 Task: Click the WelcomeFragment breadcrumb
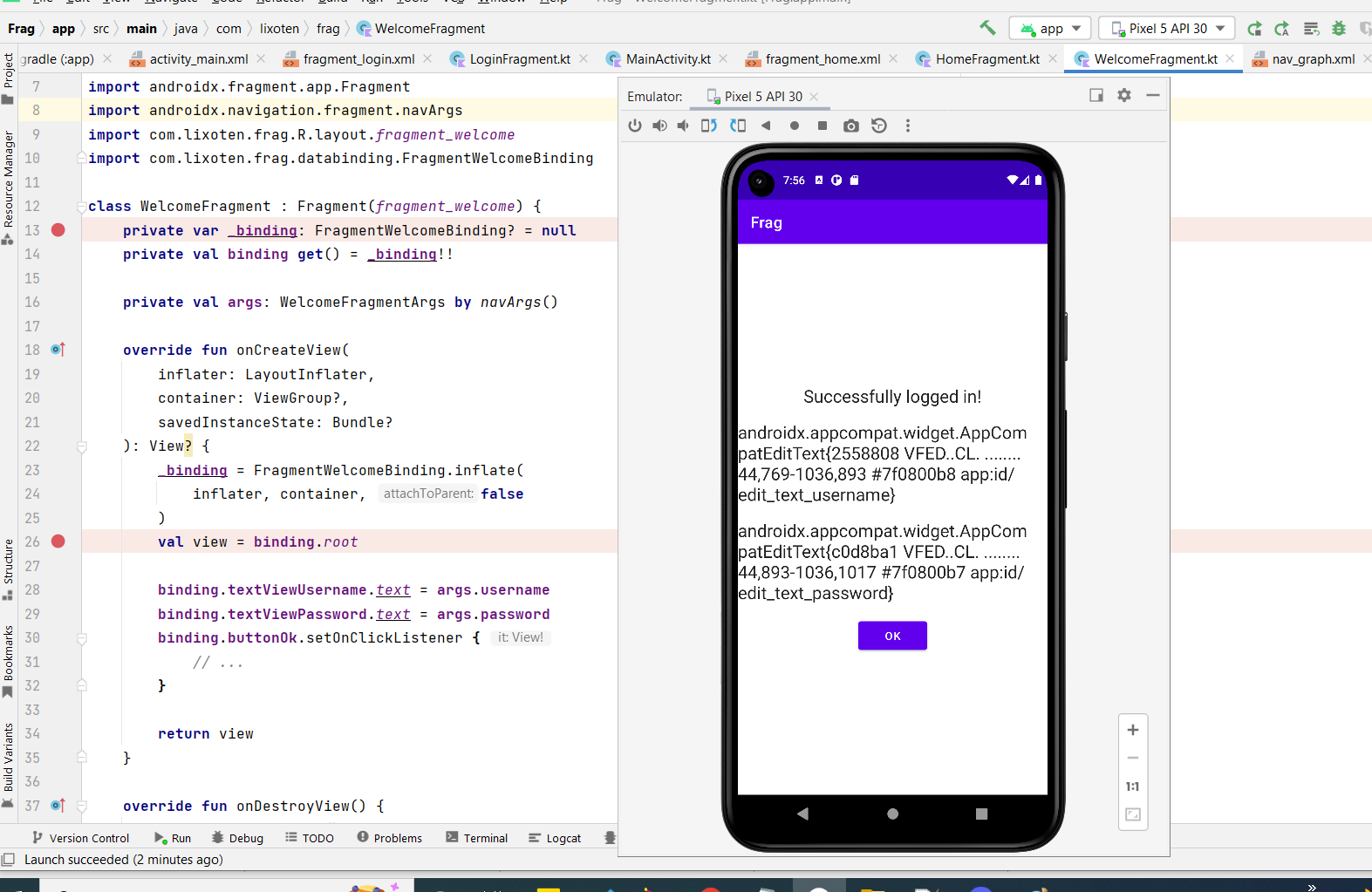[421, 29]
